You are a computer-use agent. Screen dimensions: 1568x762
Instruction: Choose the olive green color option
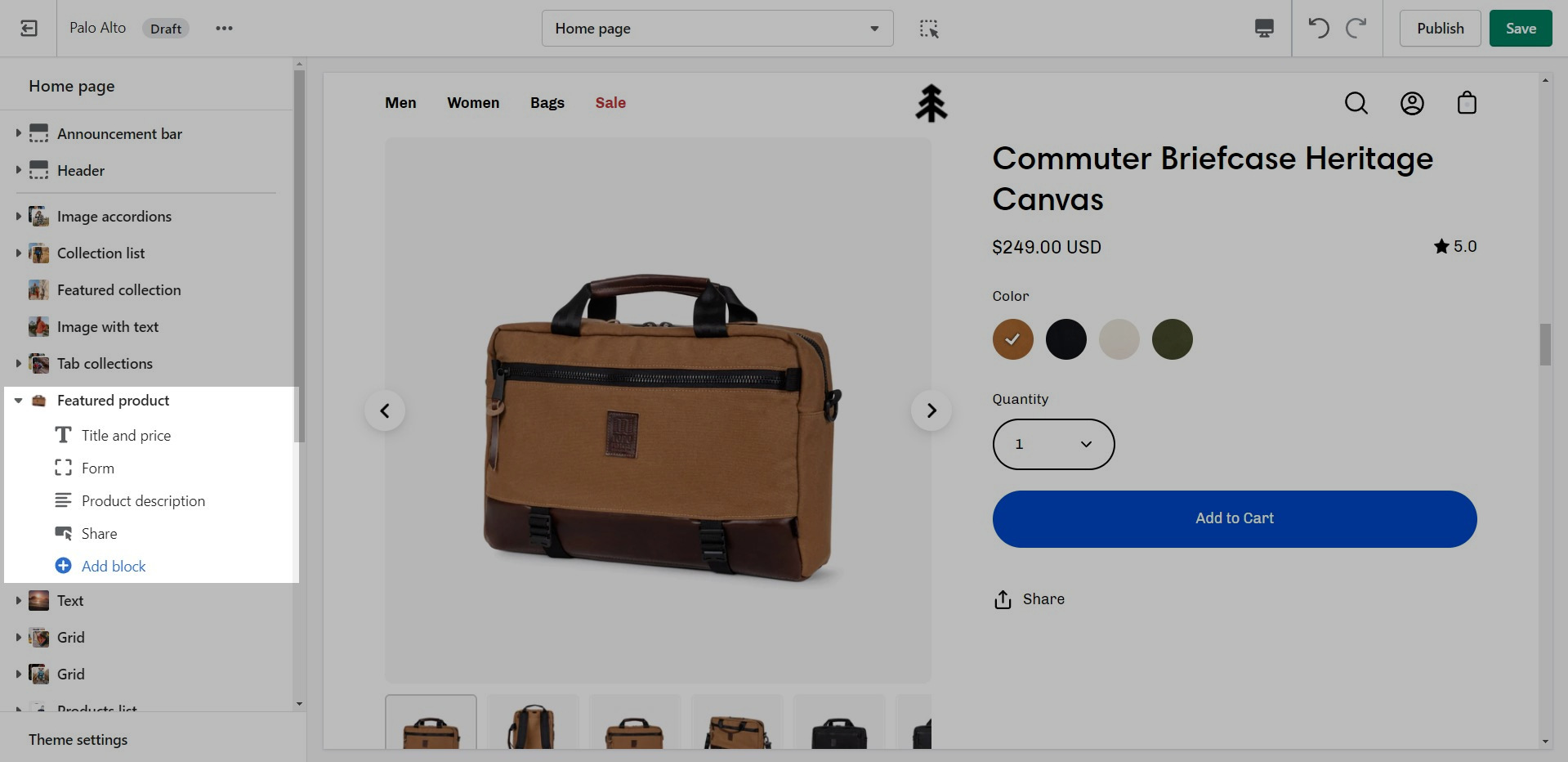[x=1172, y=339]
